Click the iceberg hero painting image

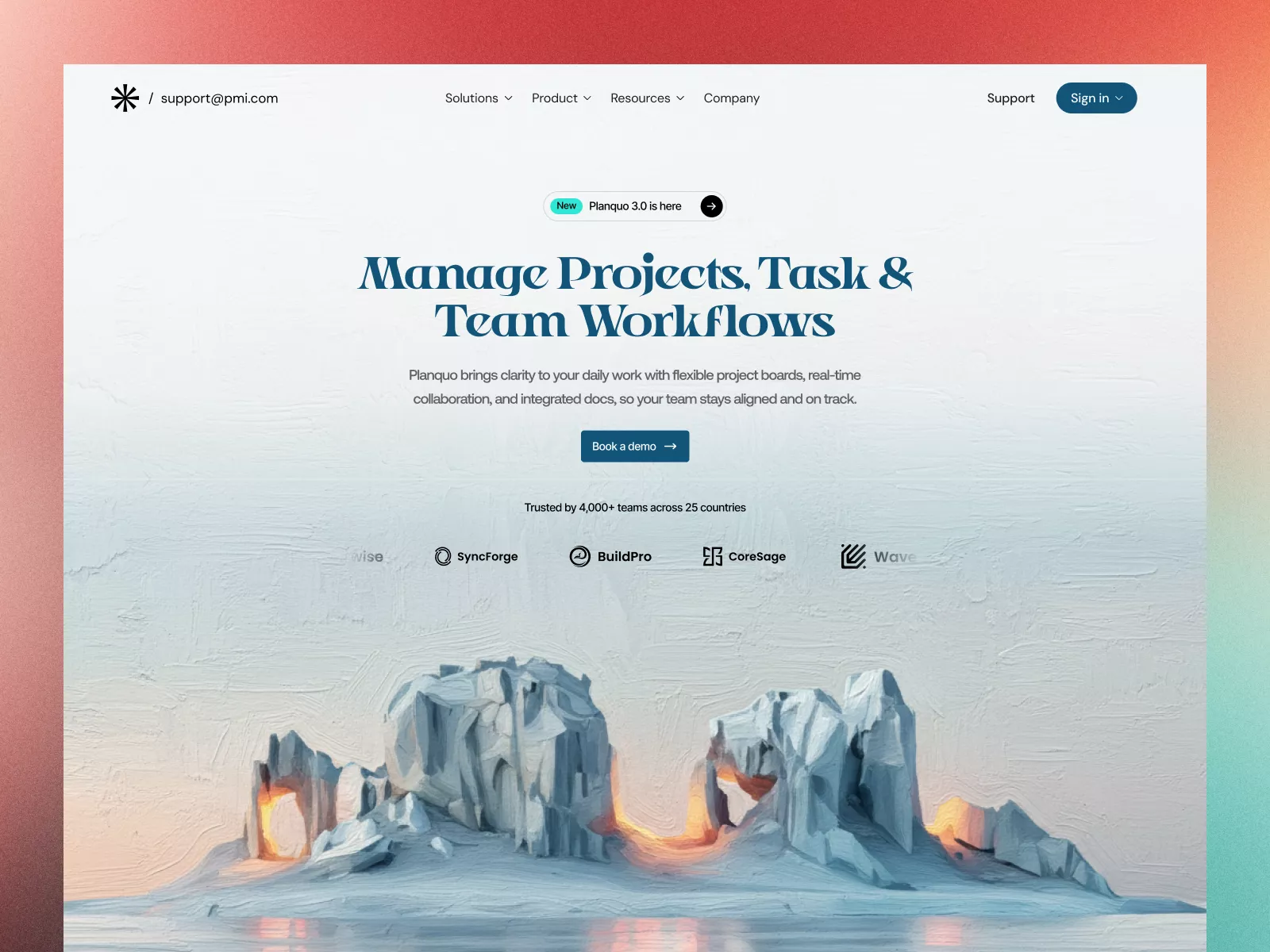click(x=635, y=777)
